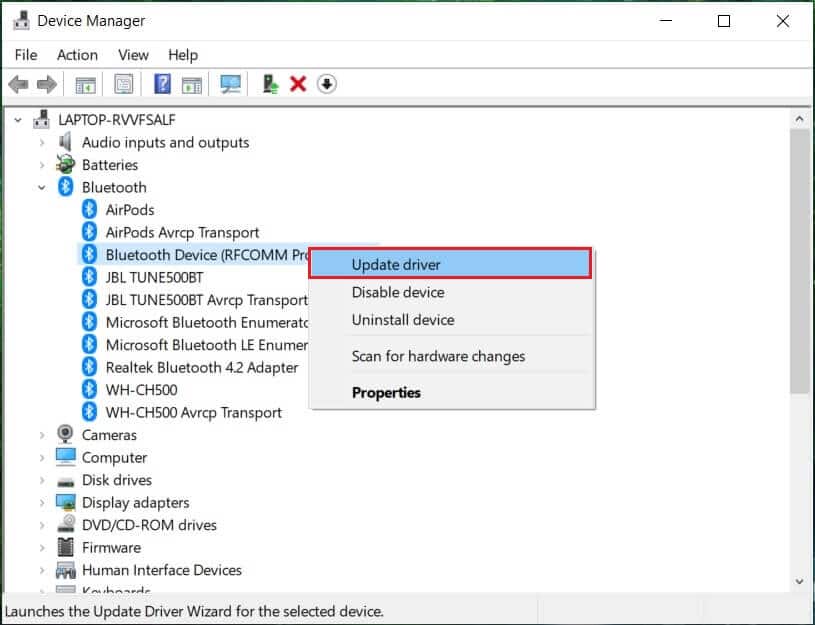
Task: Choose Scan for hardware changes in context menu
Action: [x=452, y=356]
